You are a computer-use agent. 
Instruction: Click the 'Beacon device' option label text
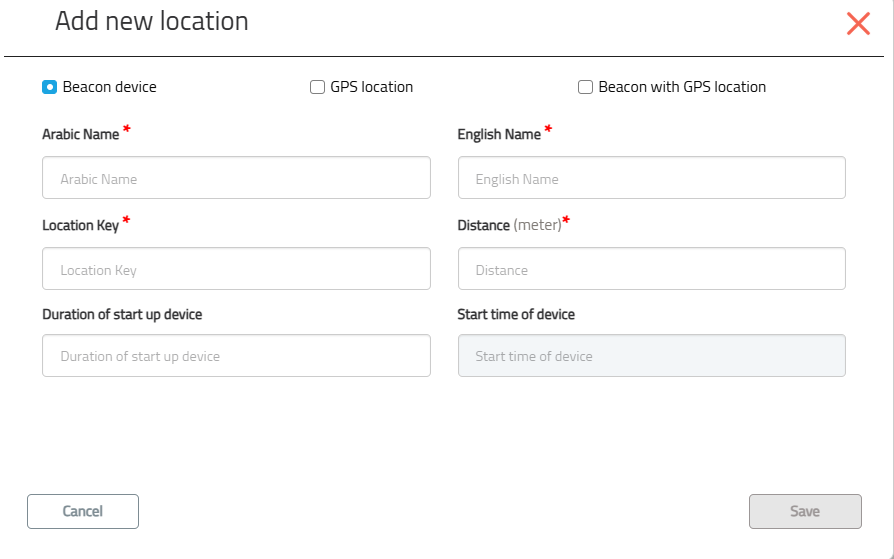(109, 87)
